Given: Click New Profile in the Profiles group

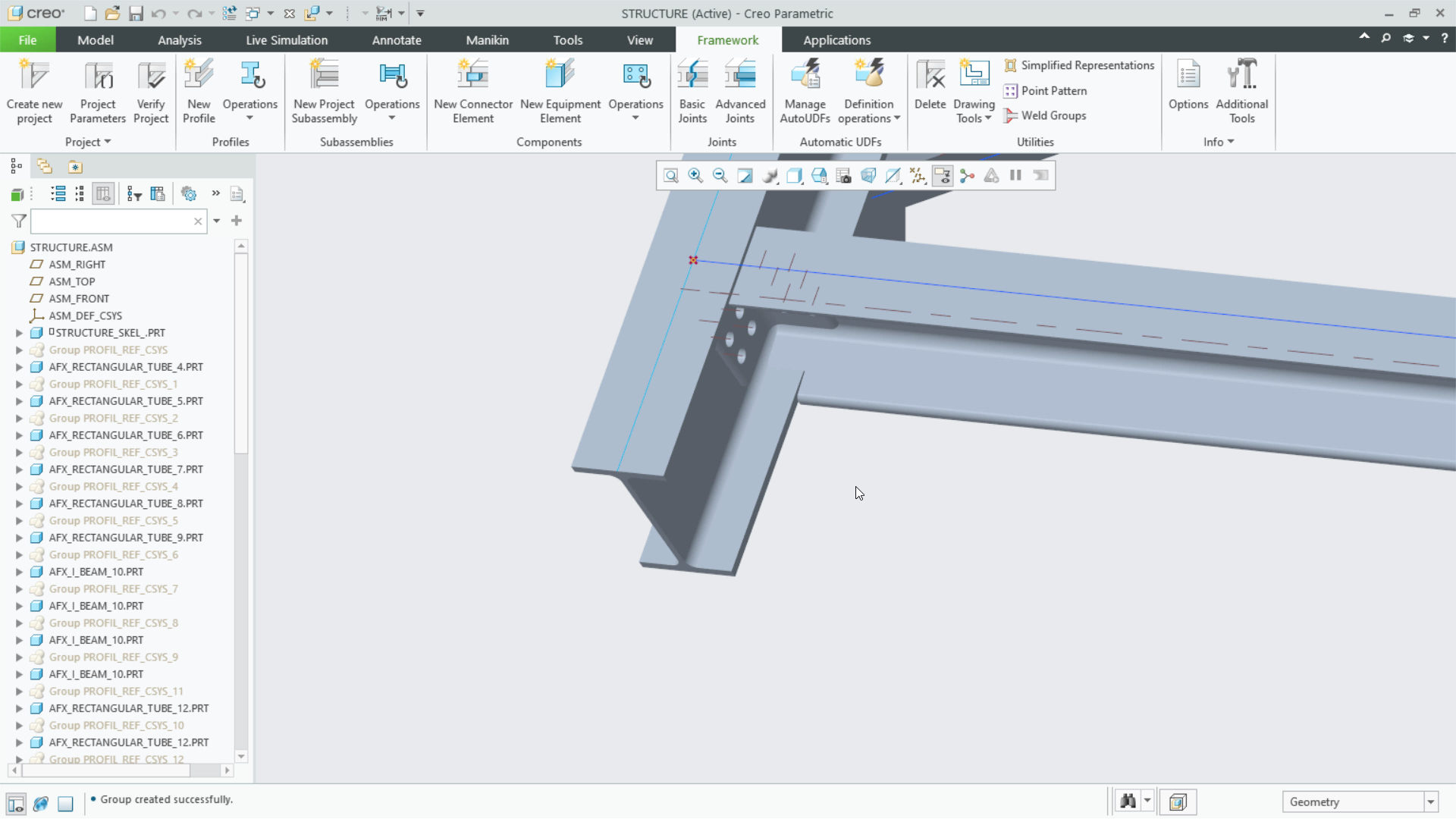Looking at the screenshot, I should click(x=199, y=91).
